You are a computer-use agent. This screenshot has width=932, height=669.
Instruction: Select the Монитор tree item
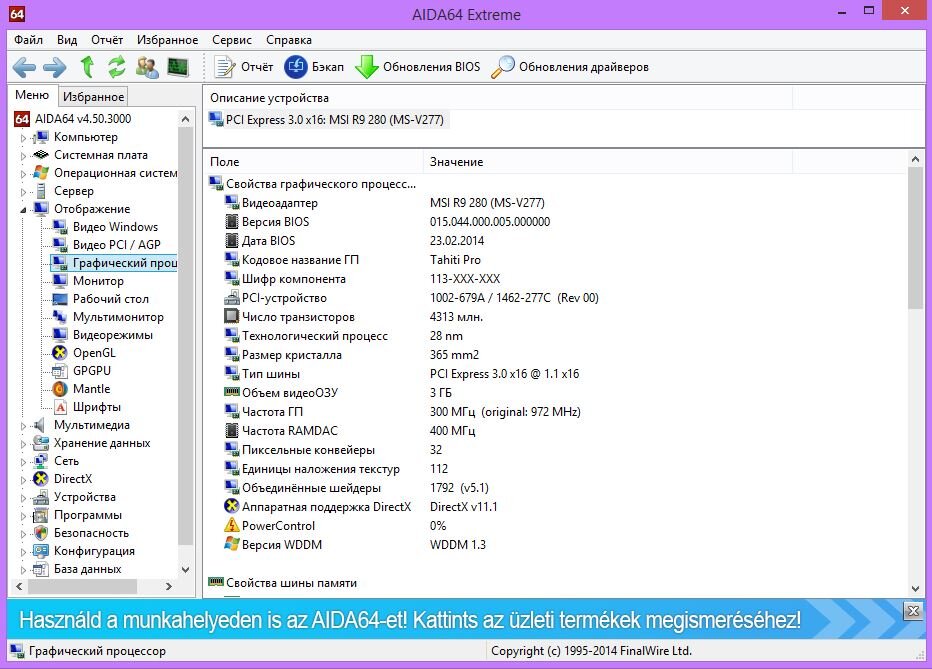(98, 281)
